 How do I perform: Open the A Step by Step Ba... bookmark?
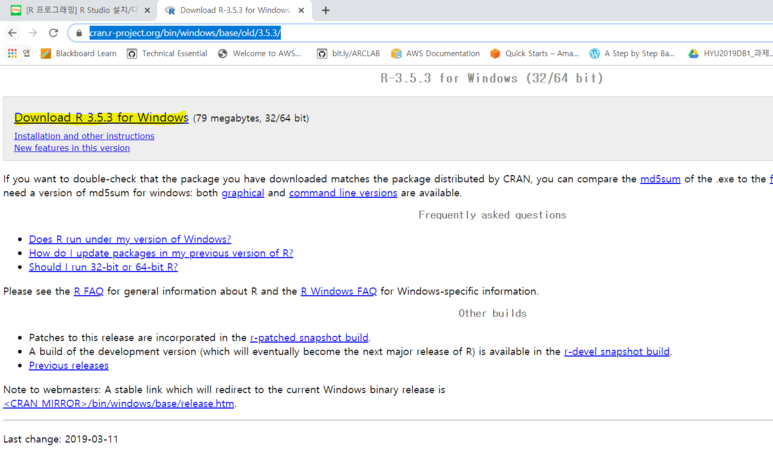click(632, 53)
